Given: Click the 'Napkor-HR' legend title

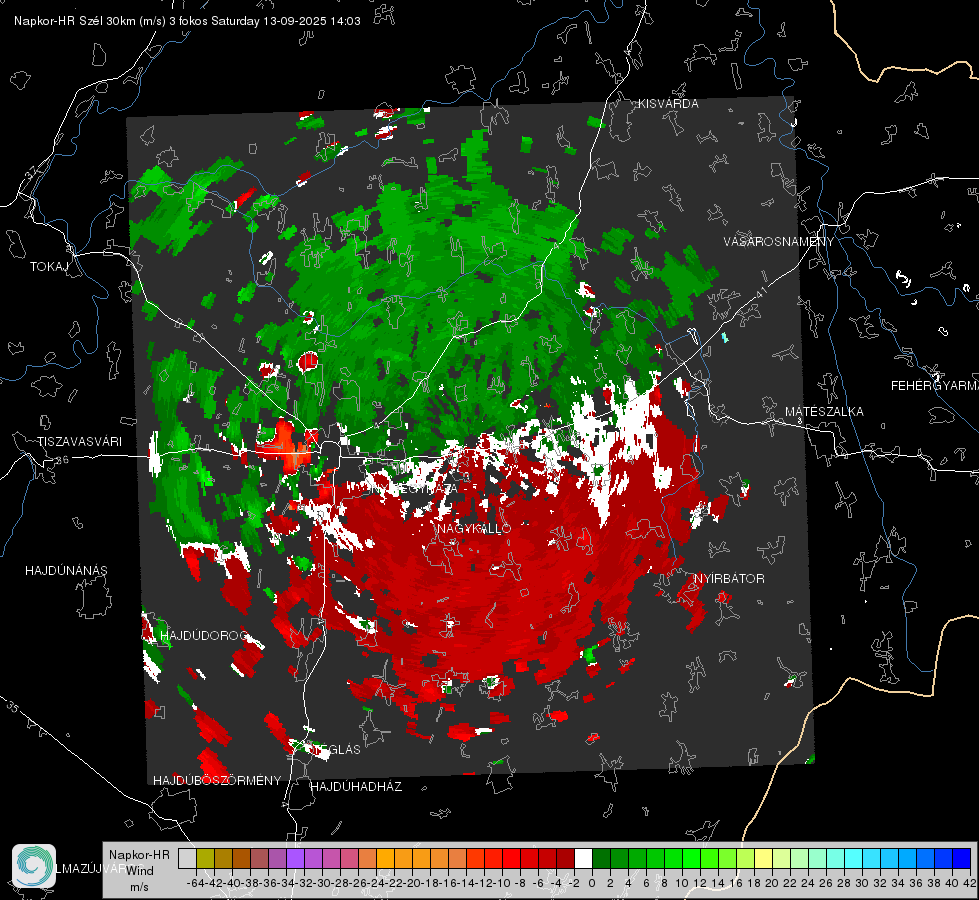Looking at the screenshot, I should point(139,854).
